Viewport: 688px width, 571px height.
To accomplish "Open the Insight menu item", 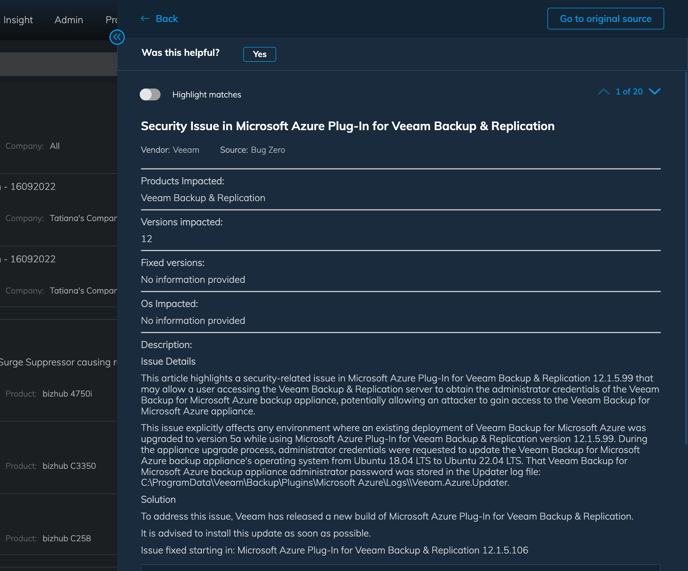I will click(x=18, y=20).
